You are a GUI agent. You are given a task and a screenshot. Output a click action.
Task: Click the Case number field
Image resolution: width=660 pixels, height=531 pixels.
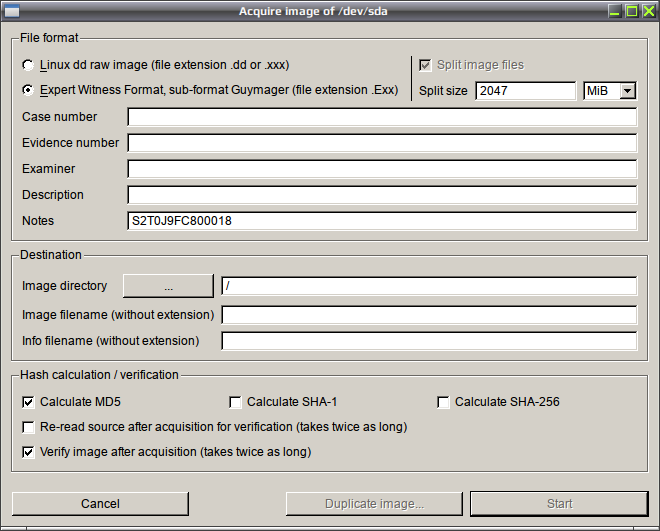tap(382, 117)
